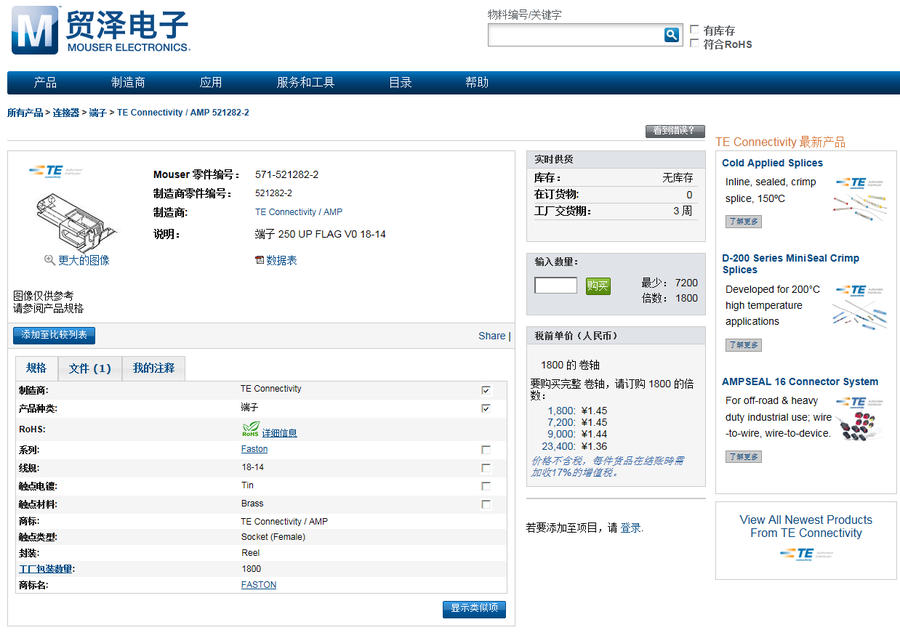
Task: Click 连接器 breadcrumb link
Action: click(x=66, y=113)
